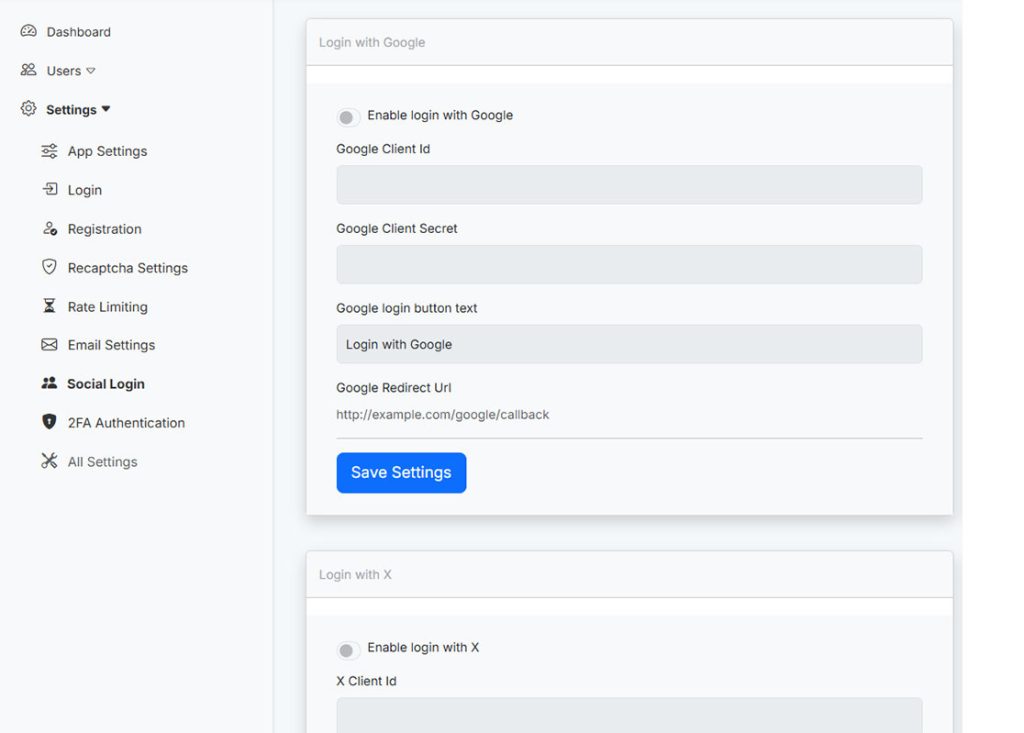Open All Settings in the sidebar
The height and width of the screenshot is (733, 1024).
(x=103, y=462)
